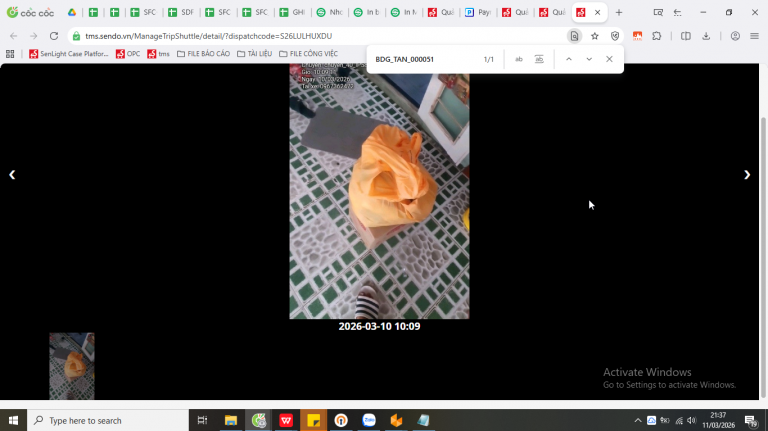768x431 pixels.
Task: Click the browser forward arrow
Action: pyautogui.click(x=33, y=36)
